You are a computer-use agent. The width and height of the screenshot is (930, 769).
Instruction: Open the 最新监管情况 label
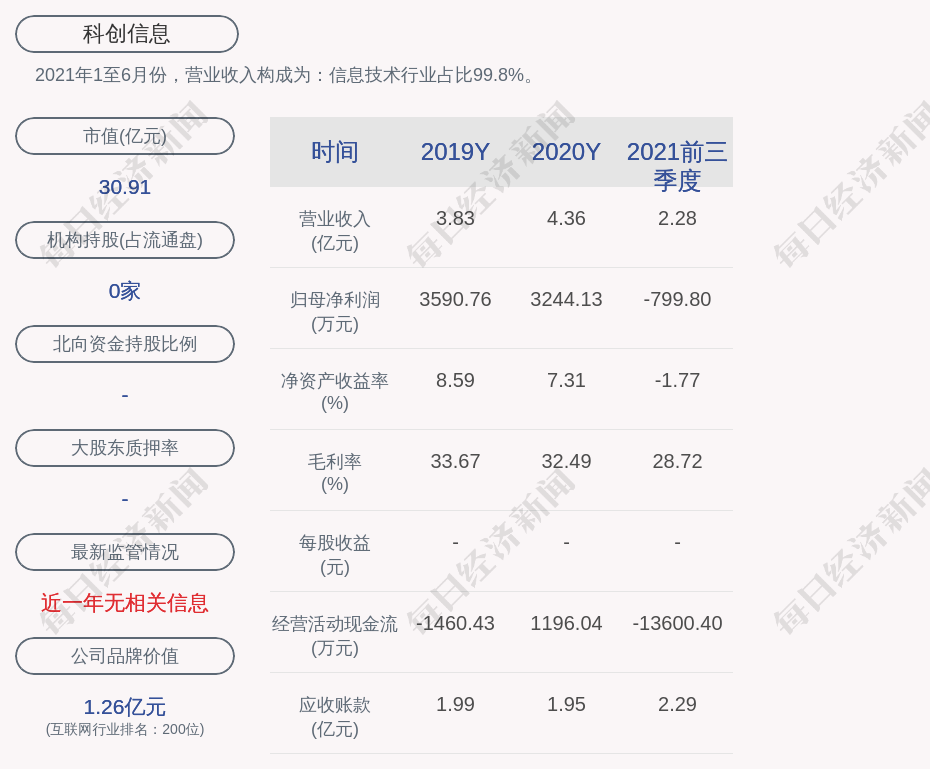[125, 552]
